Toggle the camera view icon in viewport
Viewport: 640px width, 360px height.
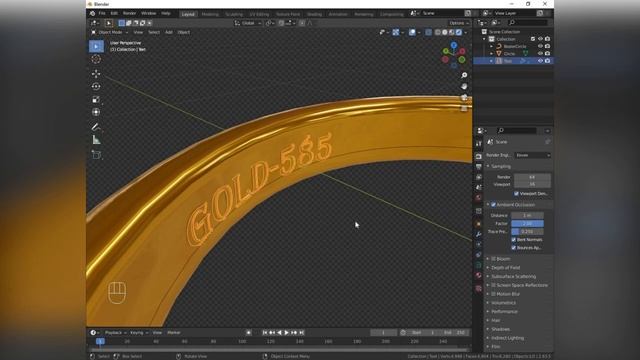click(464, 97)
